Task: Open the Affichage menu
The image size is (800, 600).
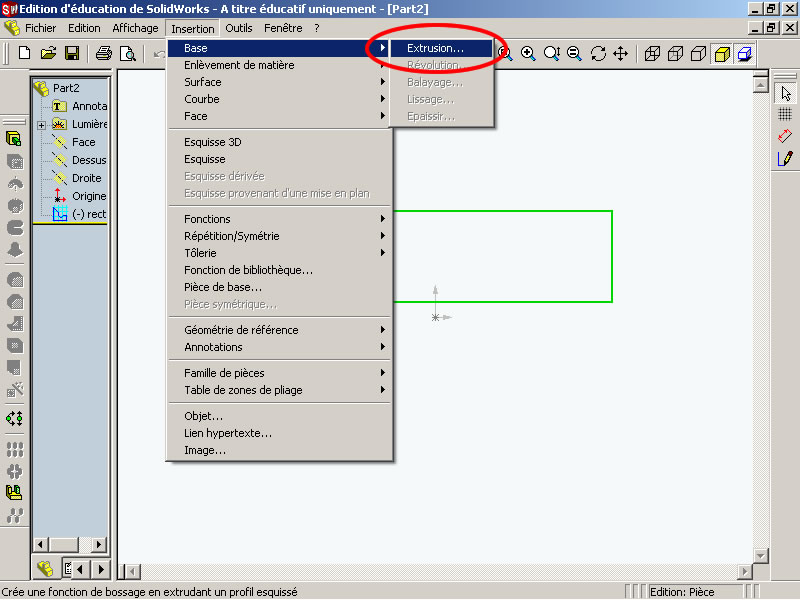Action: click(x=135, y=28)
